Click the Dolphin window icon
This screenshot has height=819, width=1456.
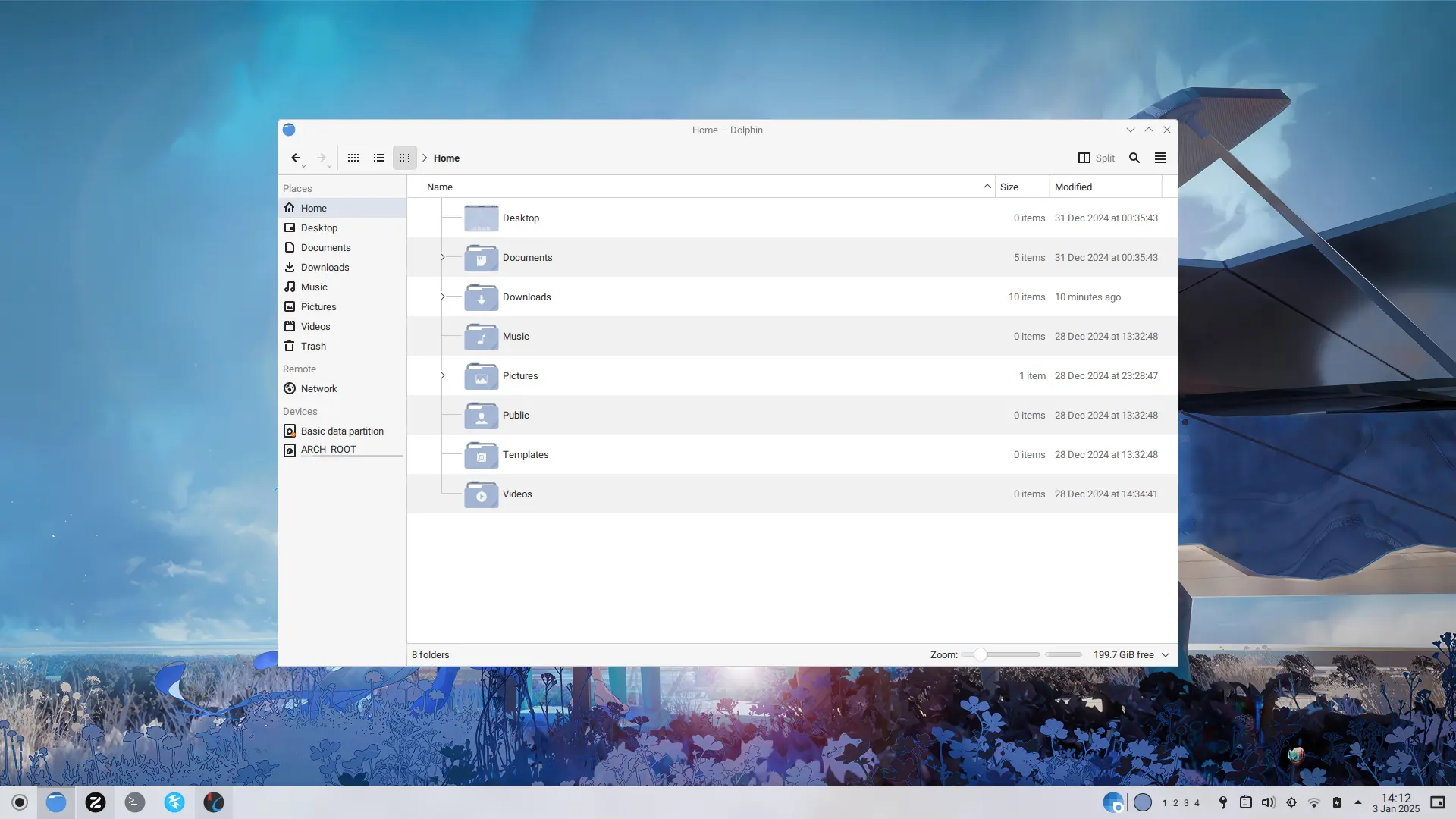pyautogui.click(x=289, y=130)
